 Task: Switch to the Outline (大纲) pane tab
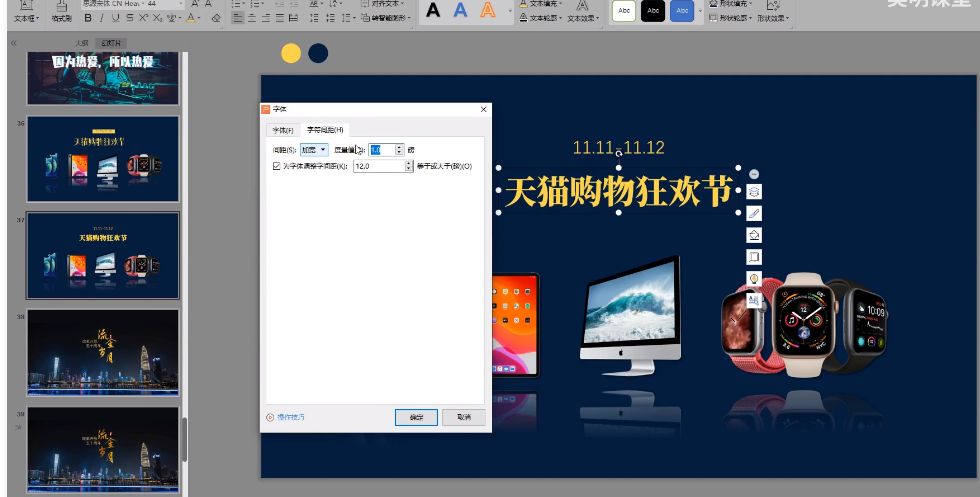(82, 43)
